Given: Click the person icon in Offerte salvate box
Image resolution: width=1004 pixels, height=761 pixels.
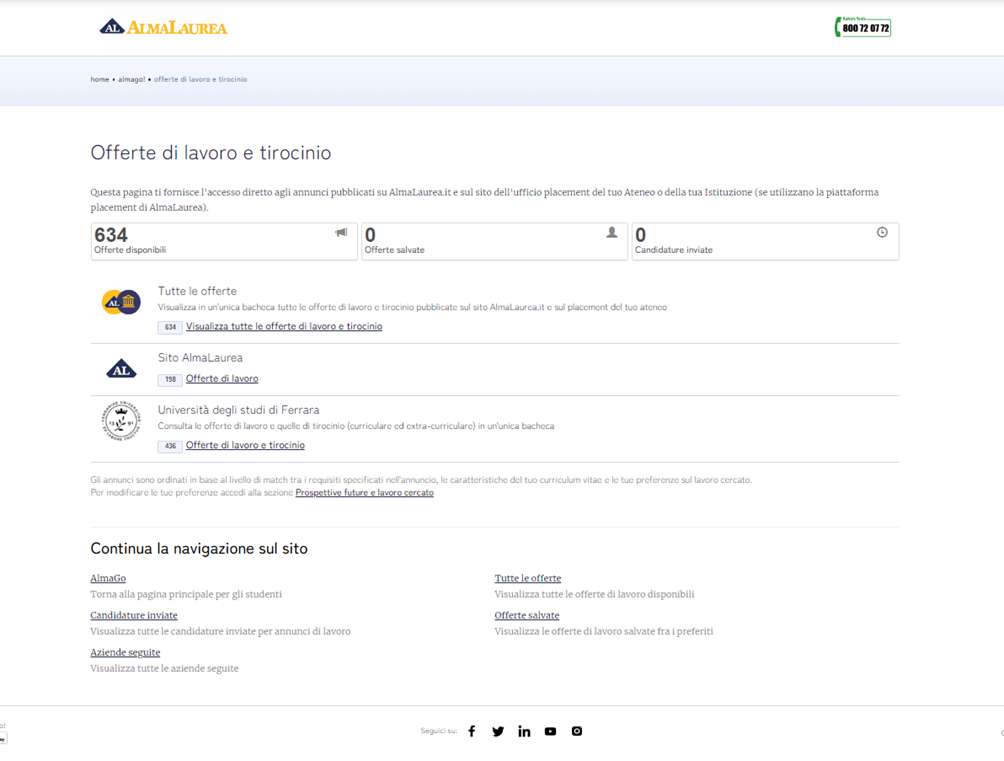Looking at the screenshot, I should tap(612, 233).
